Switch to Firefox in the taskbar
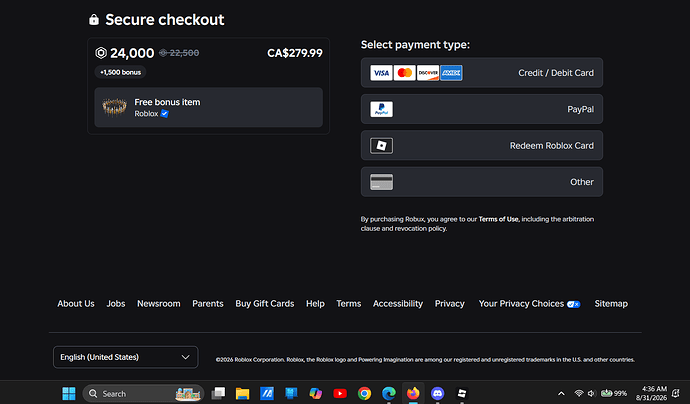 click(x=413, y=393)
